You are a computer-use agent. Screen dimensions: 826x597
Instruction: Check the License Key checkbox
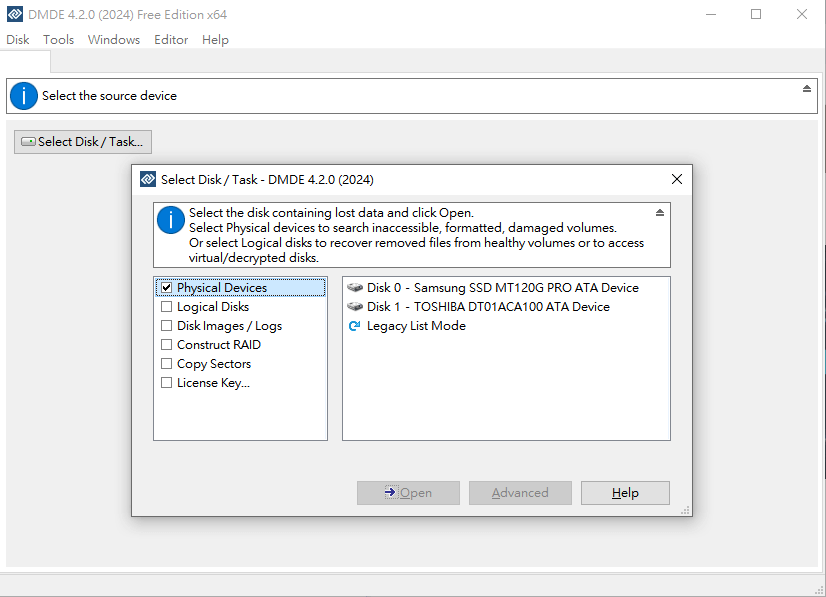166,383
